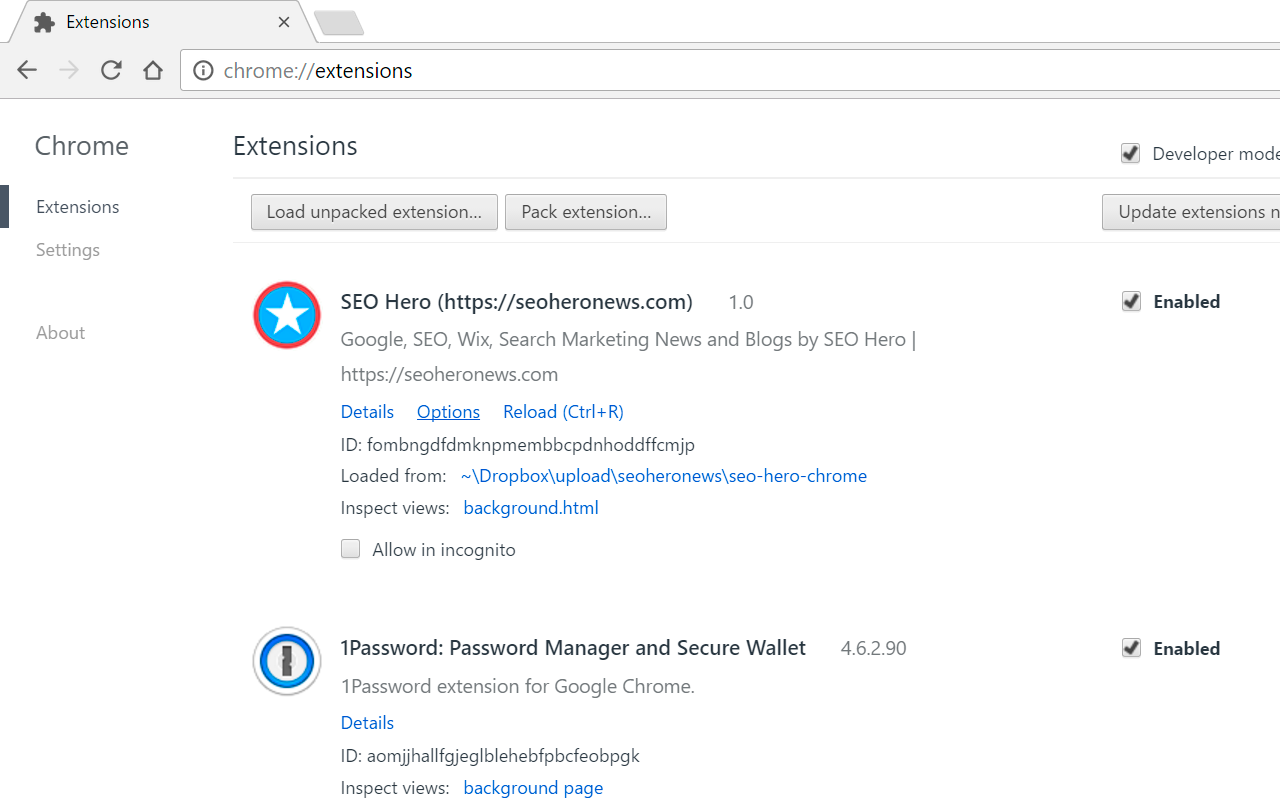1280x800 pixels.
Task: Click the forward navigation arrow
Action: coord(69,70)
